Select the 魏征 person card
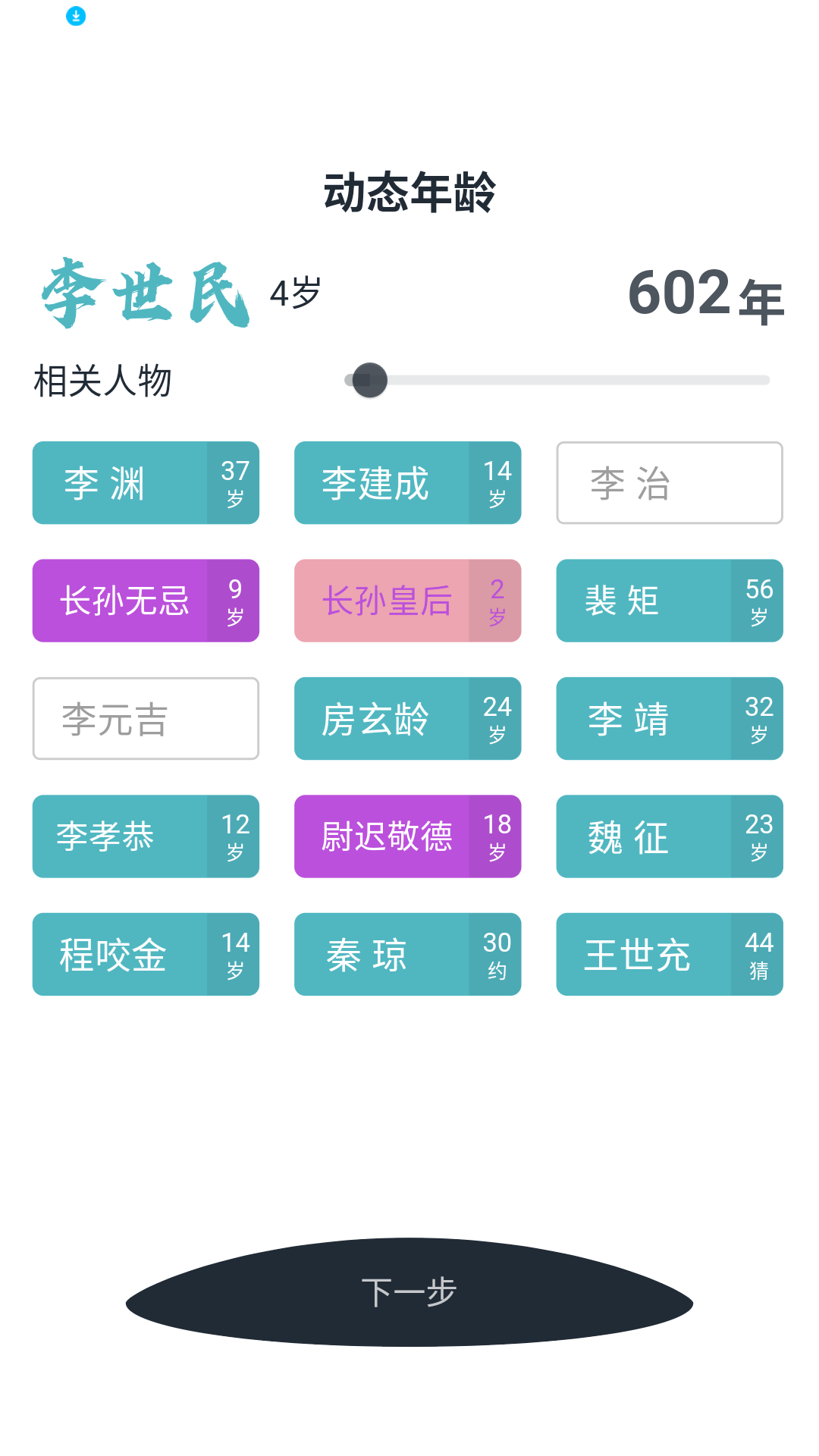 coord(669,836)
